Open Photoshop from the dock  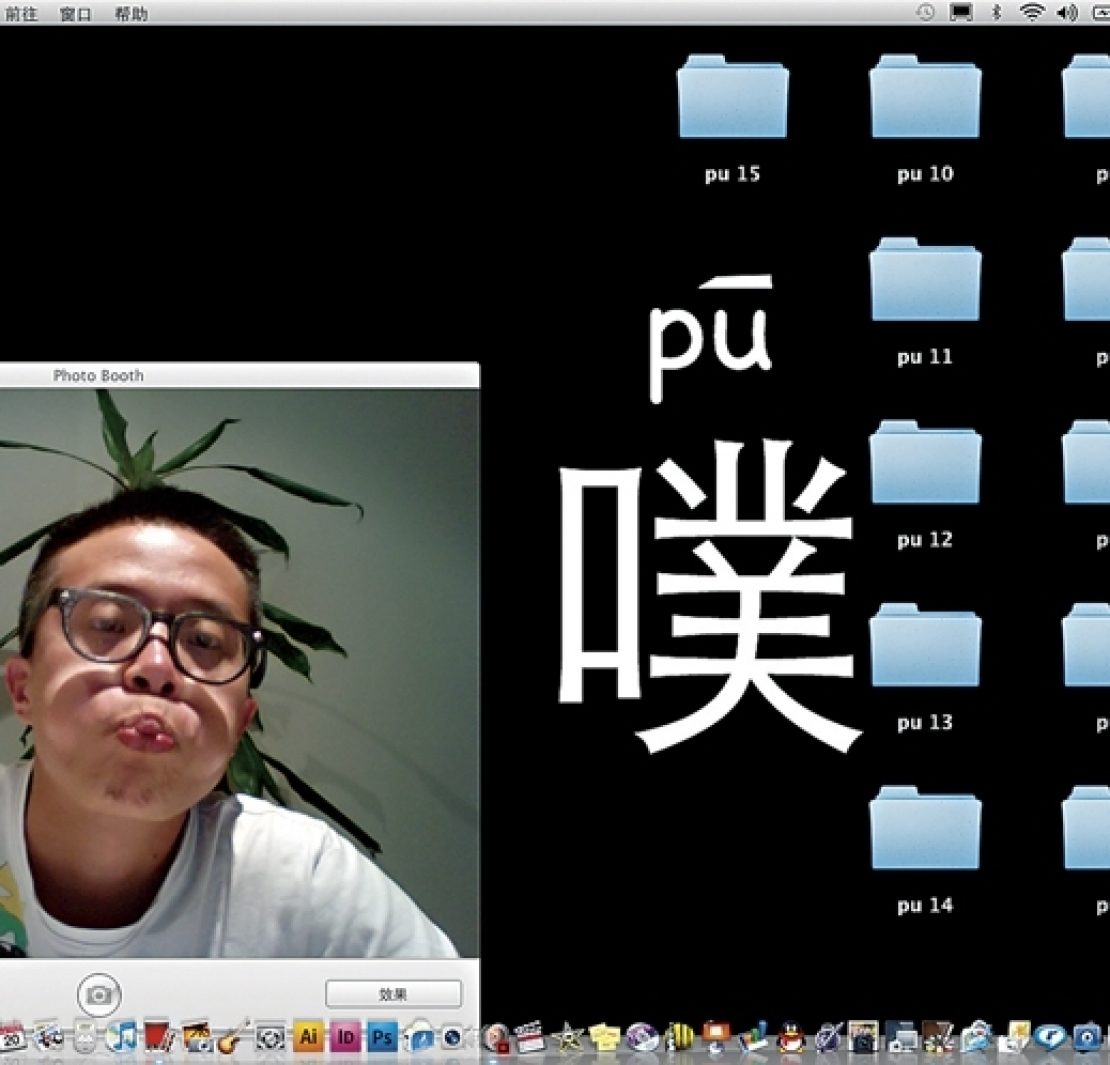click(x=381, y=1037)
